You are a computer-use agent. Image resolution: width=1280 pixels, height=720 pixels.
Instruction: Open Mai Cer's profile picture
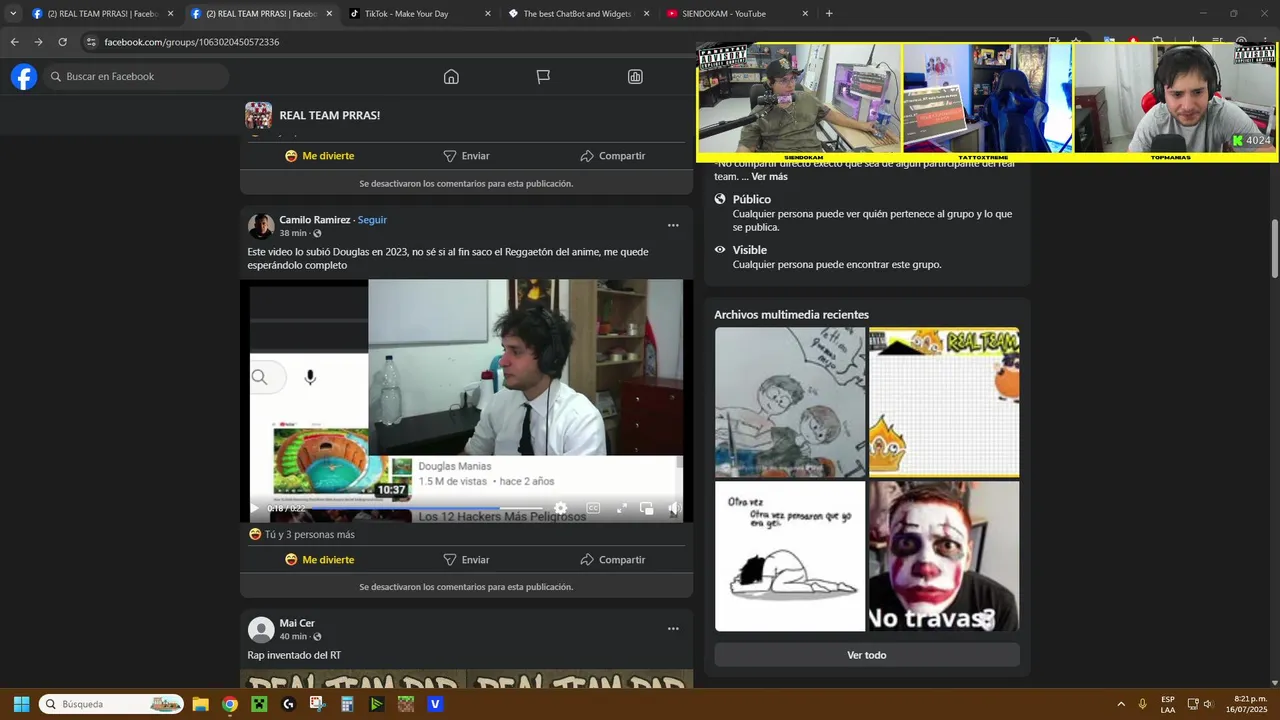pos(261,630)
